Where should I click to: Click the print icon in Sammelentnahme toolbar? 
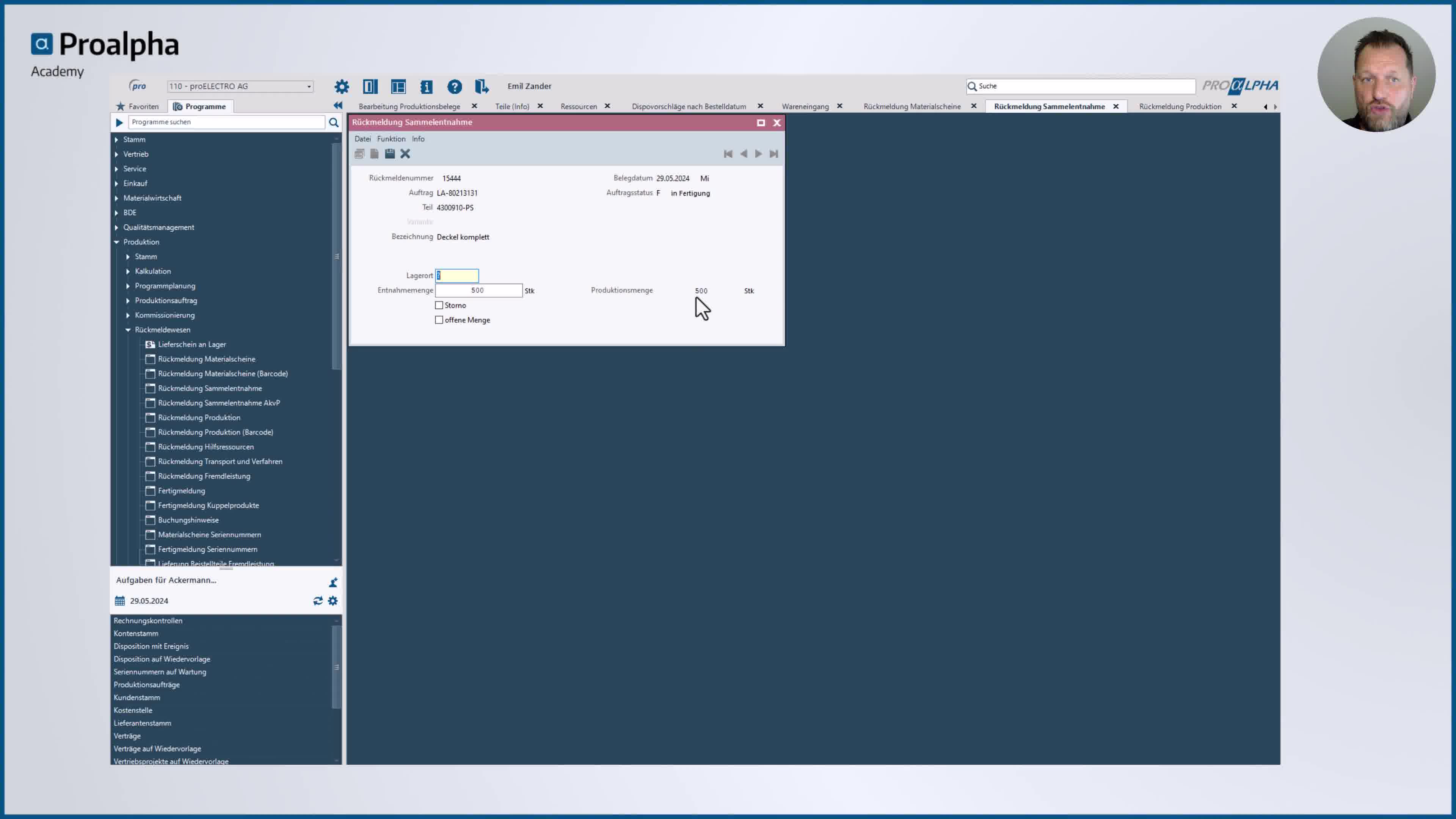359,154
